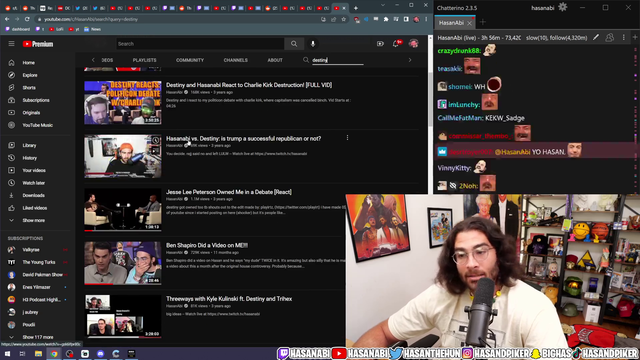Image resolution: width=640 pixels, height=360 pixels.
Task: Click the Ben Shapiro video thumbnail
Action: tap(122, 263)
